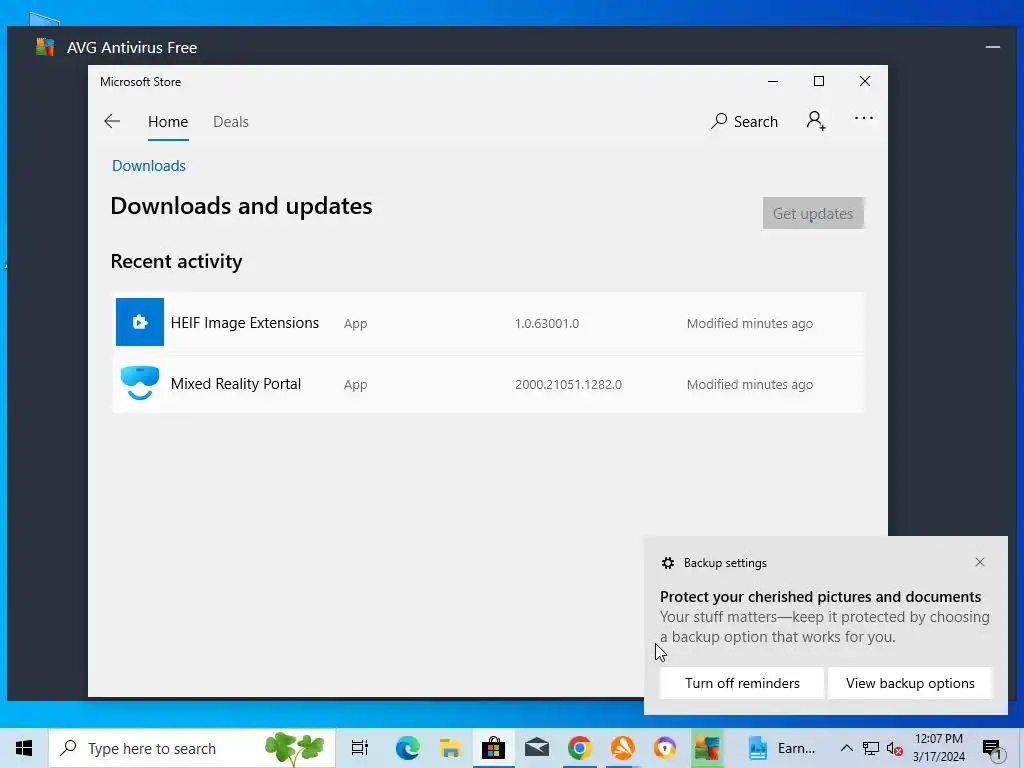Click the AVG Antivirus taskbar icon
Viewport: 1024px width, 768px height.
[707, 748]
